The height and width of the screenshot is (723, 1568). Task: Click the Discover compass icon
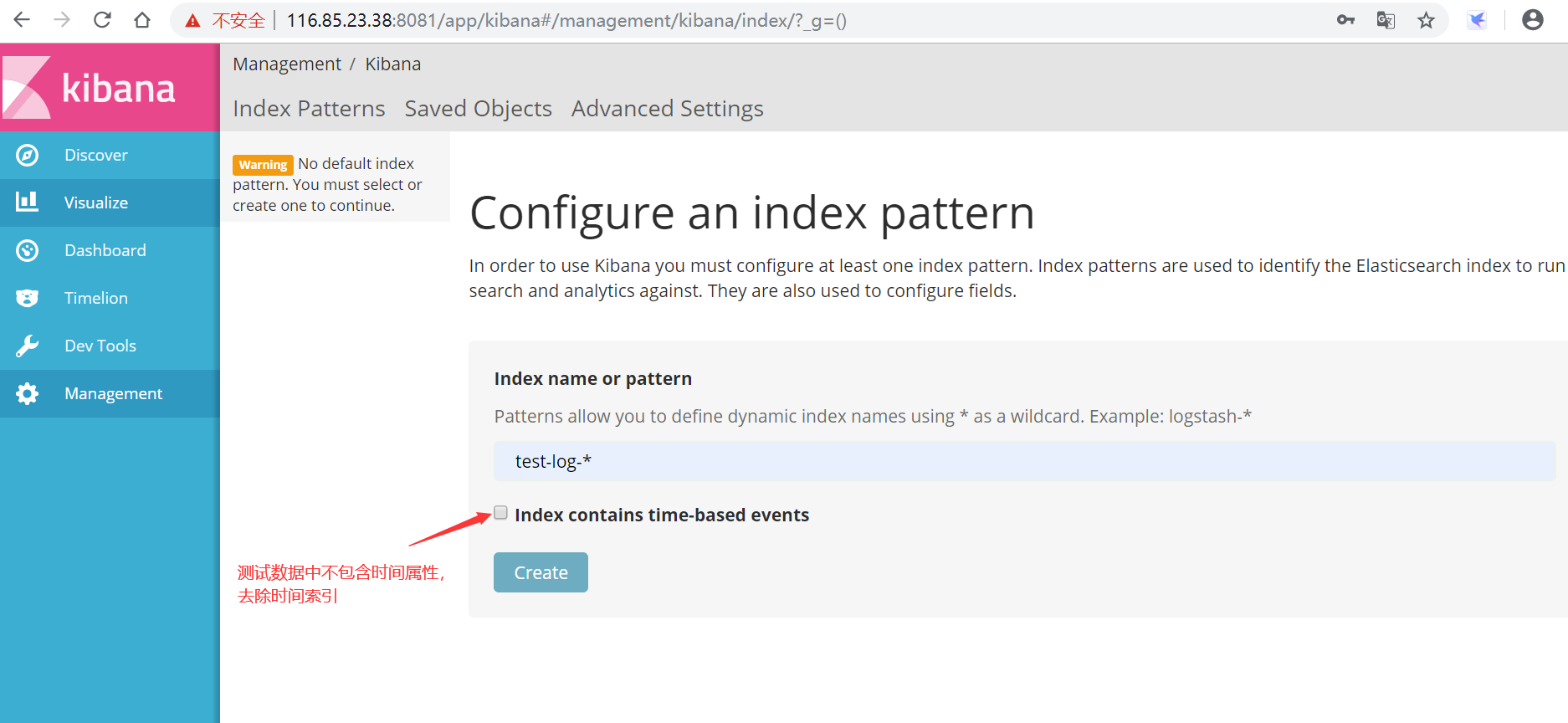tap(28, 155)
